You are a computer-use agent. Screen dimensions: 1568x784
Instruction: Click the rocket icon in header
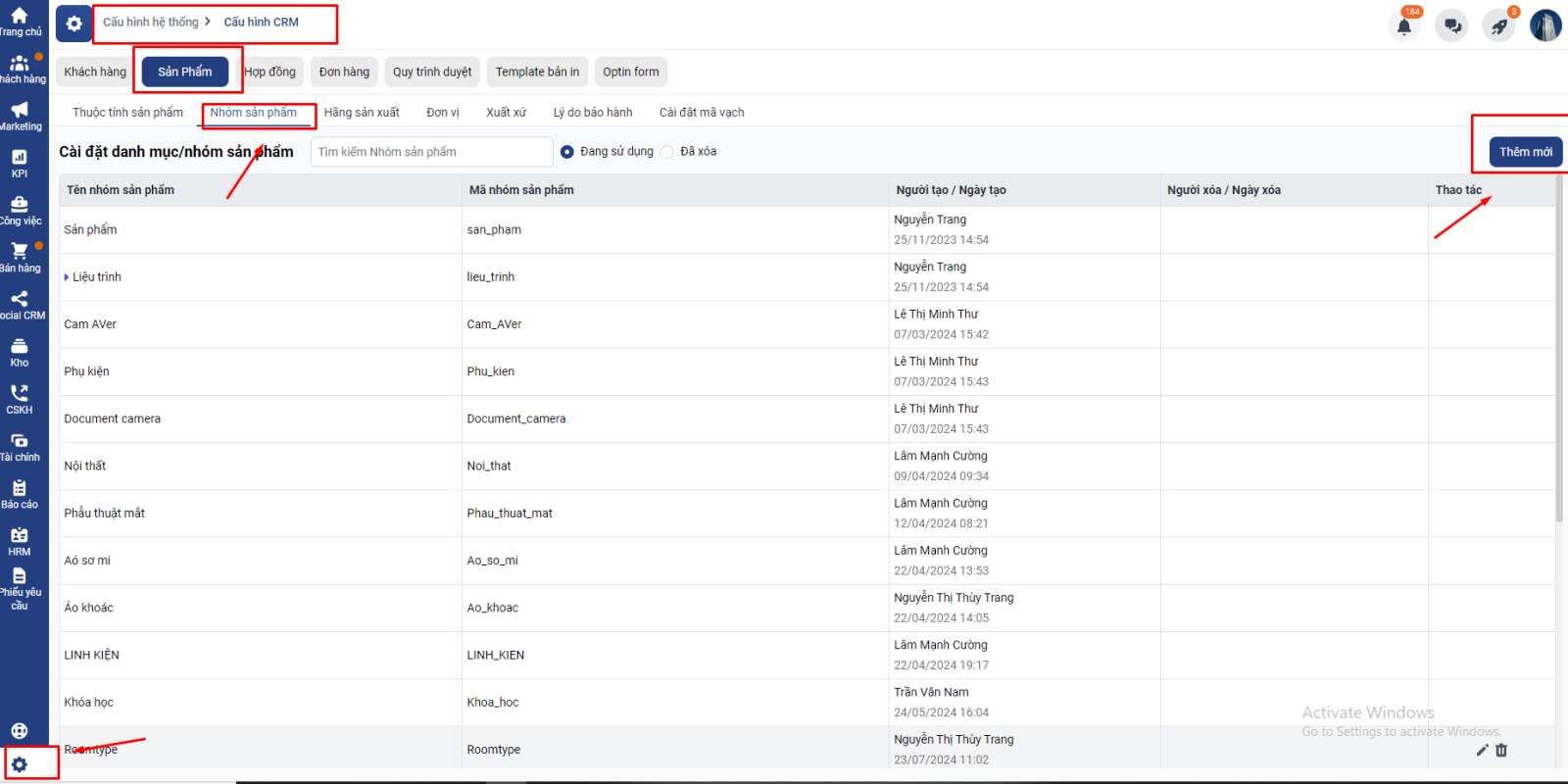point(1498,26)
